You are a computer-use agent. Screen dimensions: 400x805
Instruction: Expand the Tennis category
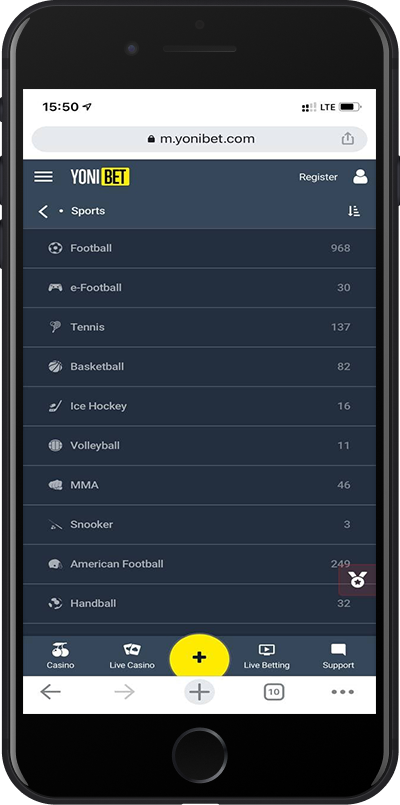199,327
